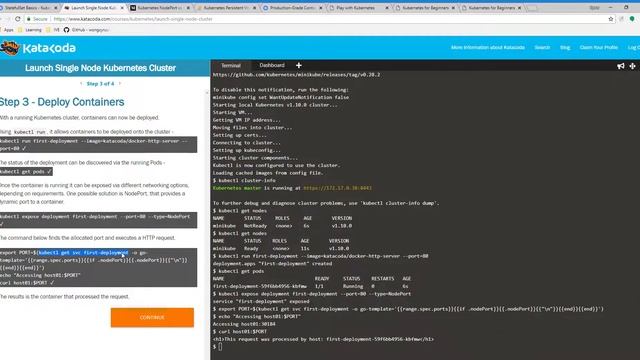Click the 'Step 3 of 4' indicator
Image resolution: width=640 pixels, height=360 pixels.
(100, 84)
